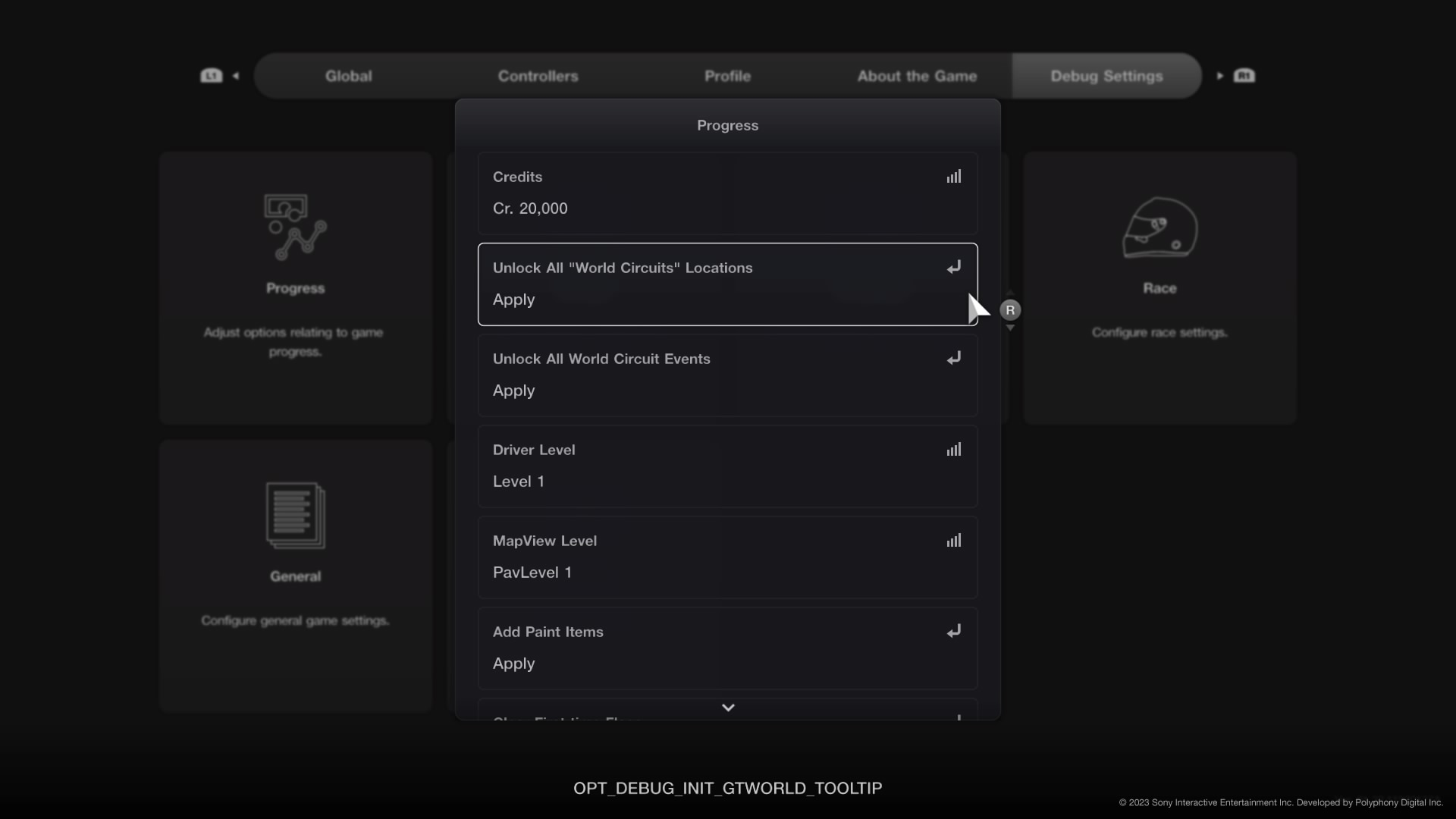The image size is (1456, 819).
Task: Adjust the Credits Cr. 20,000 value
Action: click(530, 209)
